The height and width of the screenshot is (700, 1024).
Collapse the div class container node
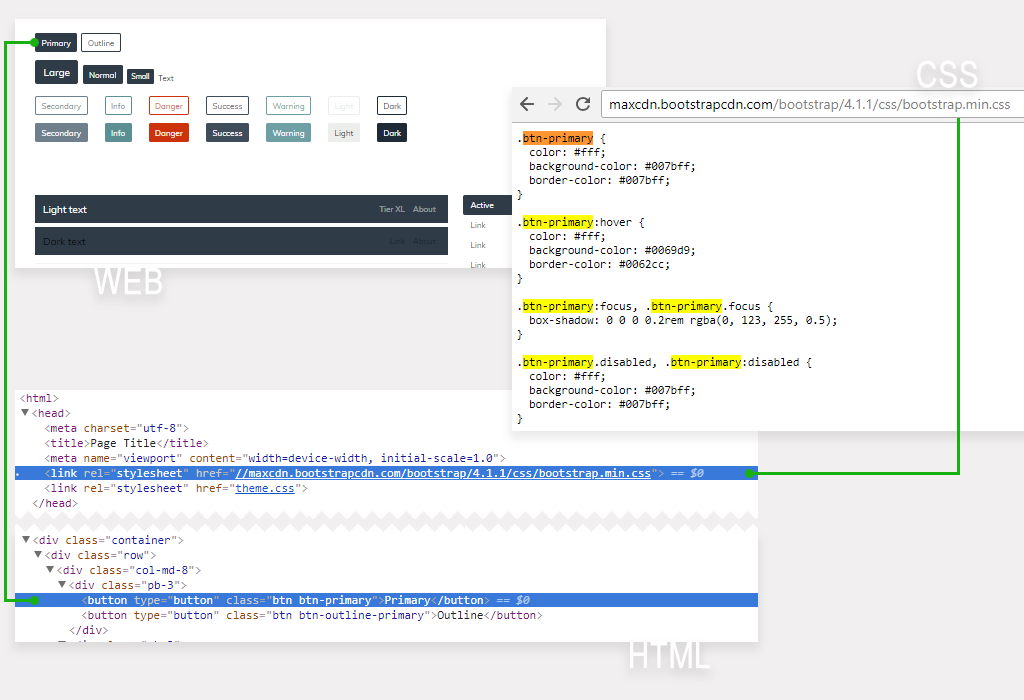coord(24,539)
